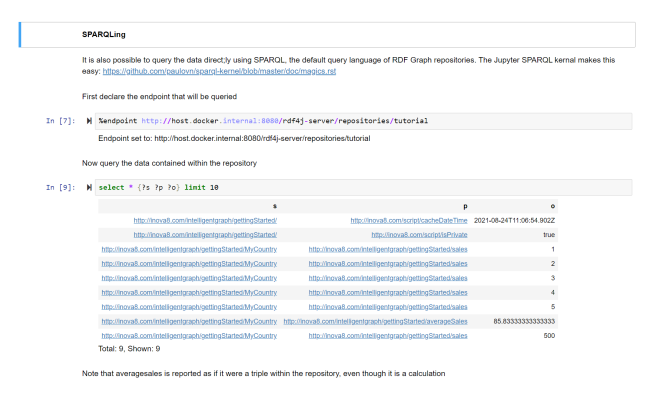
Task: Click the object value '3' cell
Action: 552,278
